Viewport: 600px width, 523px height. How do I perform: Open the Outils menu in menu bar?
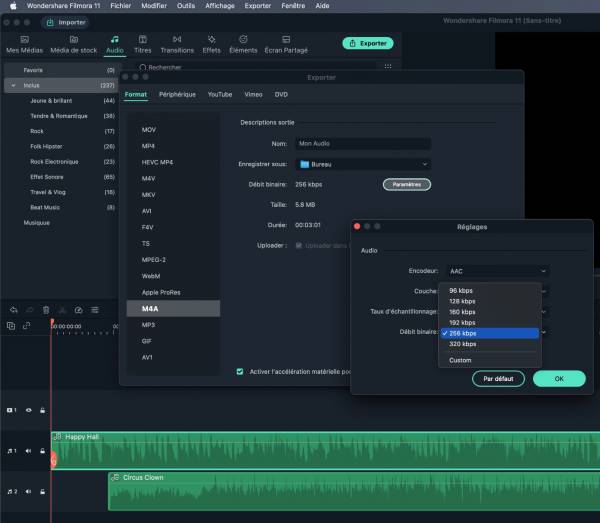[186, 6]
